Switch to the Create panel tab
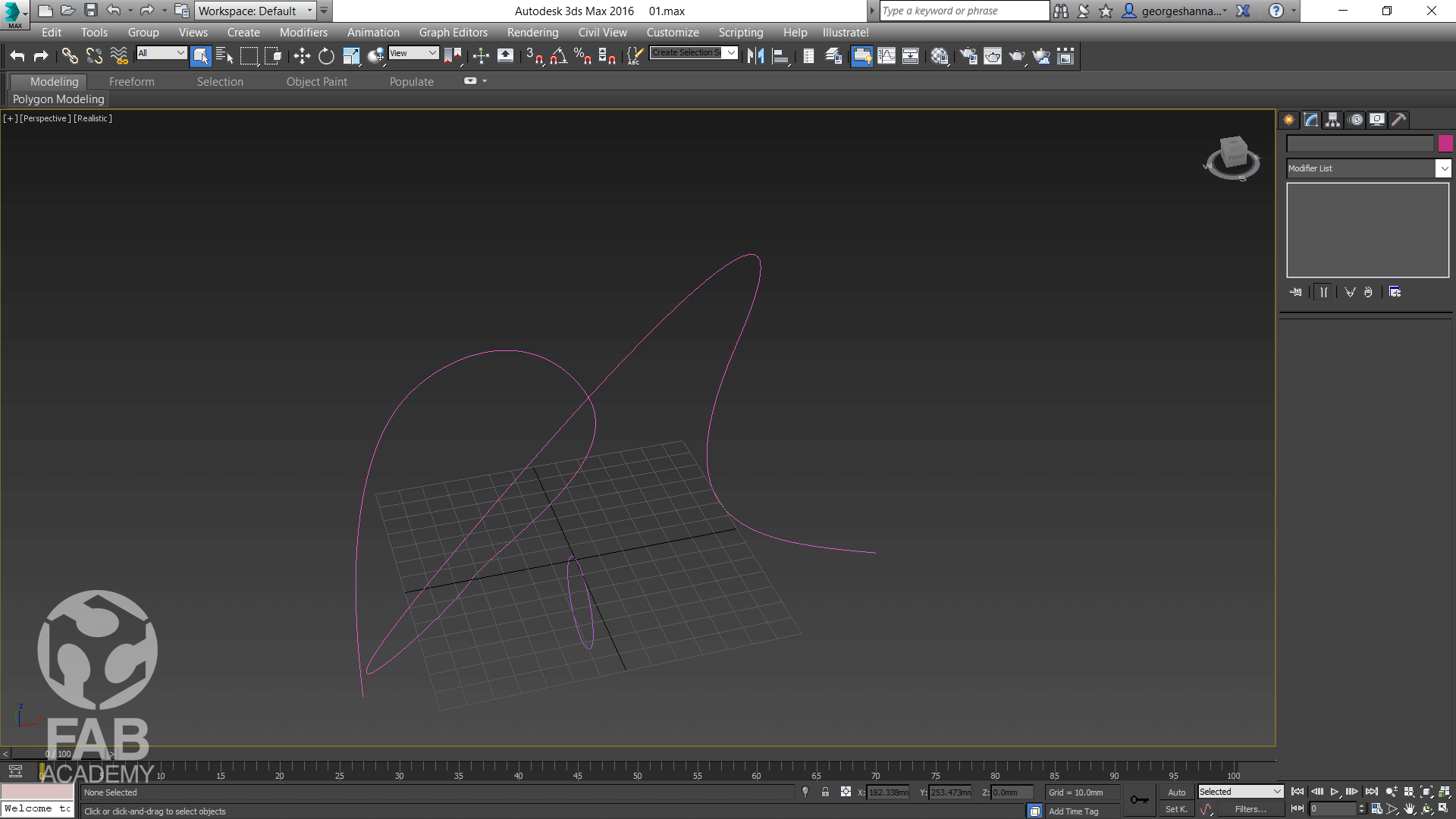Screen dimensions: 1456x819 (1289, 120)
